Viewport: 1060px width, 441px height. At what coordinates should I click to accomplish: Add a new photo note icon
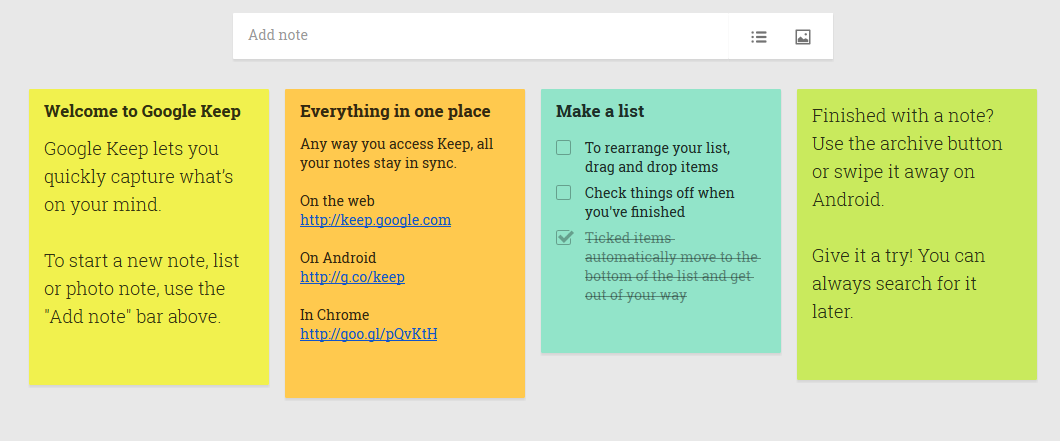pos(802,37)
